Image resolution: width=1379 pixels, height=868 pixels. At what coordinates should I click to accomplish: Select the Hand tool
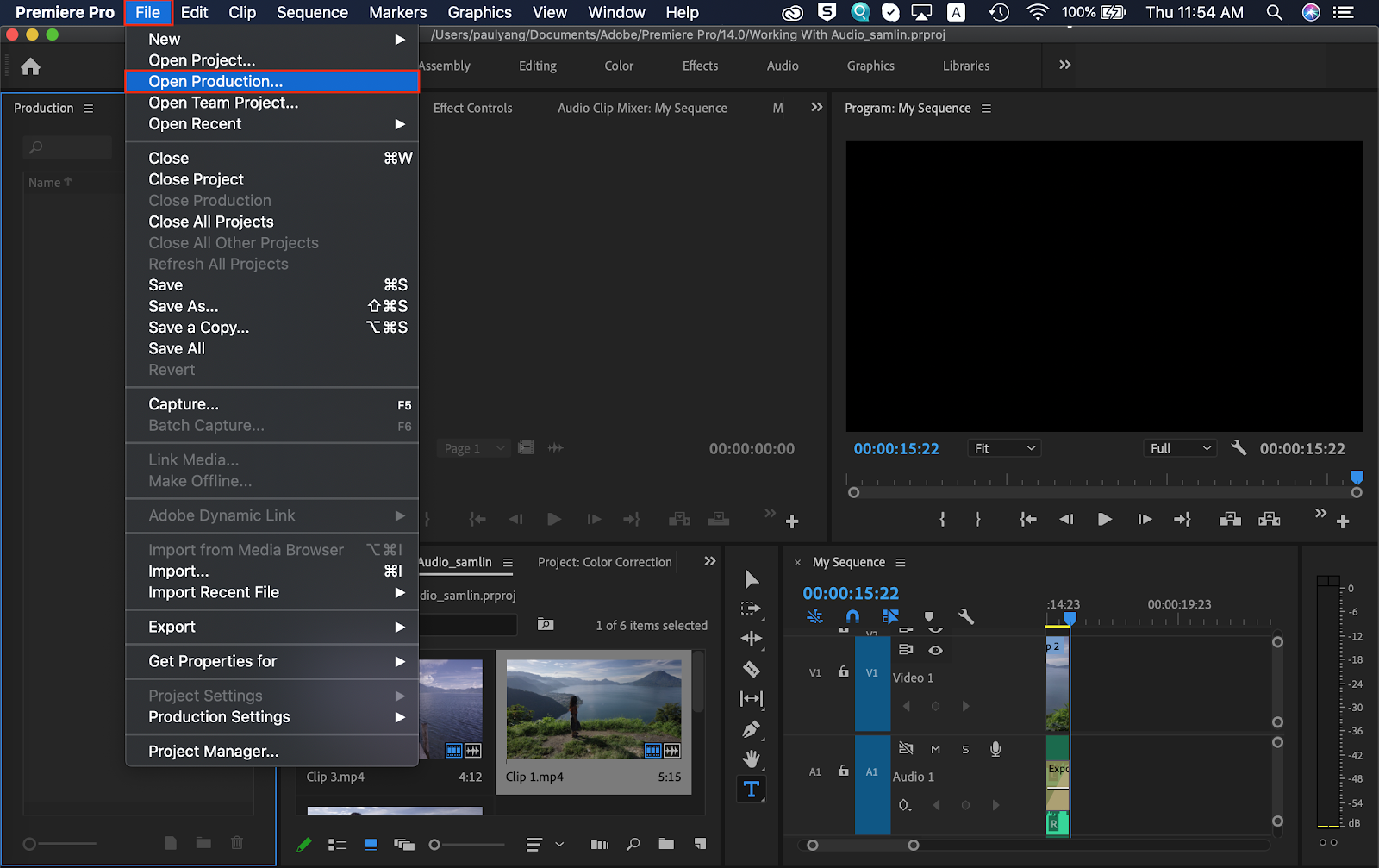click(x=752, y=759)
